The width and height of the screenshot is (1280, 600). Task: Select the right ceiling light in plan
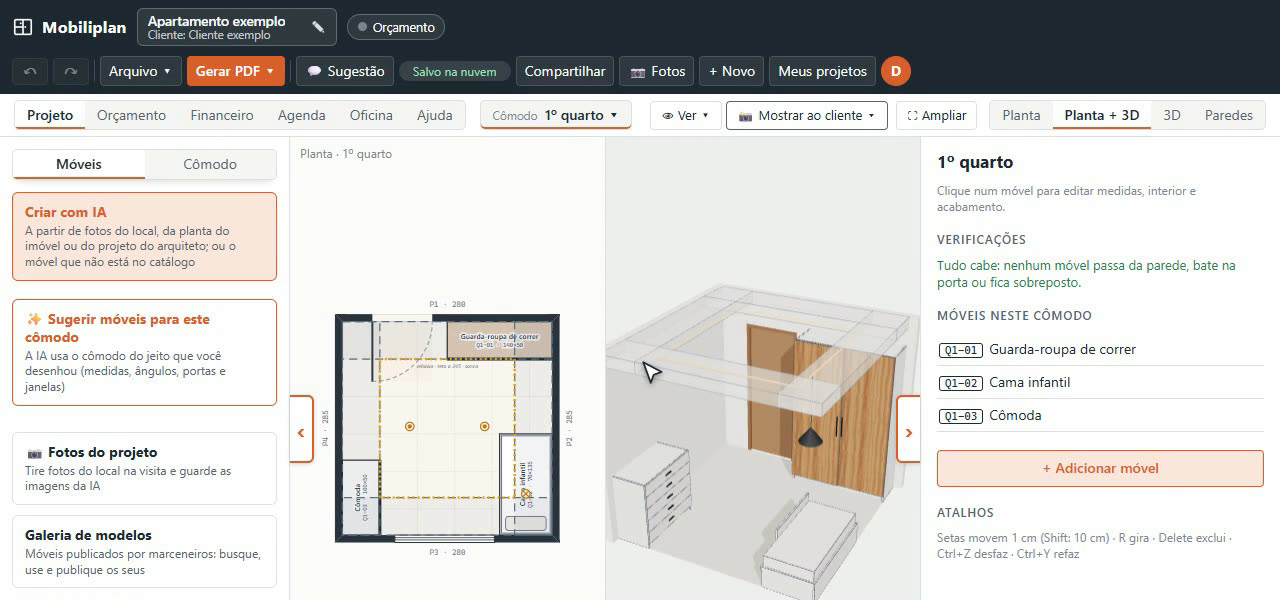tap(484, 426)
